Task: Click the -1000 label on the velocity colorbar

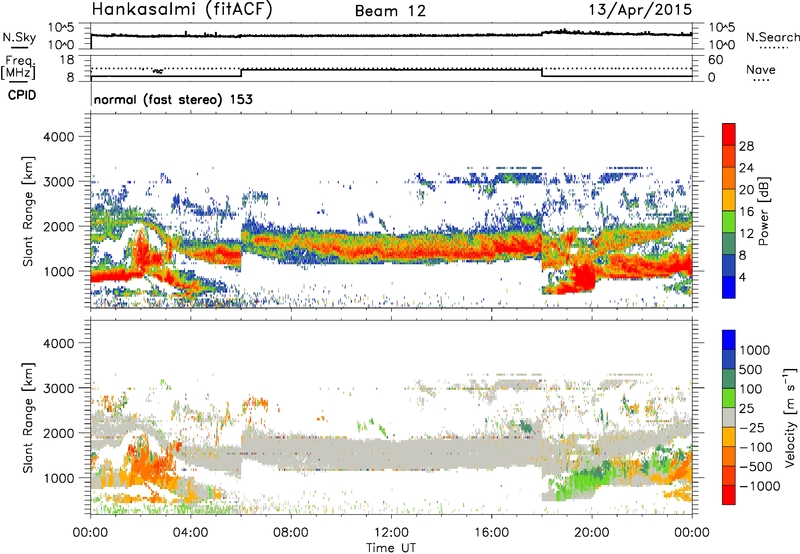Action: (x=760, y=486)
